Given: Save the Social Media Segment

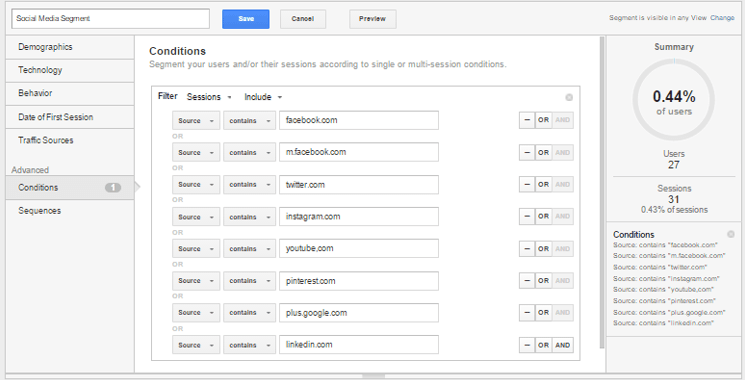Looking at the screenshot, I should [246, 19].
